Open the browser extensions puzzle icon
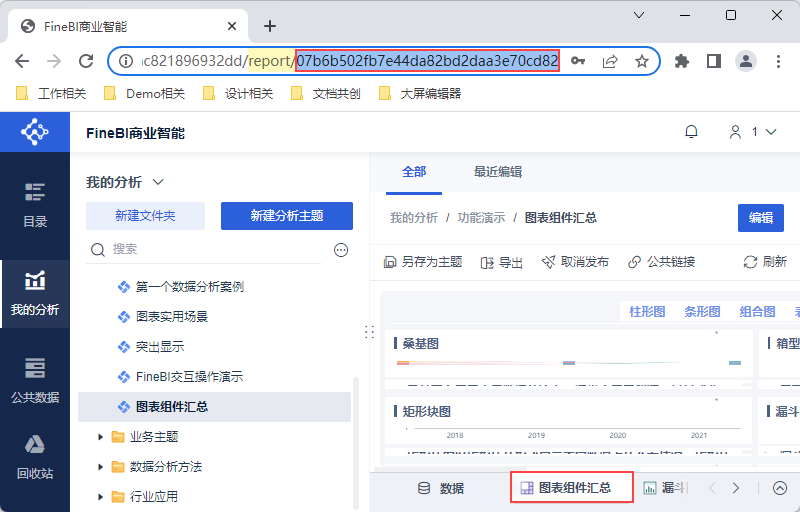Screen dimensions: 800x512 [682, 61]
